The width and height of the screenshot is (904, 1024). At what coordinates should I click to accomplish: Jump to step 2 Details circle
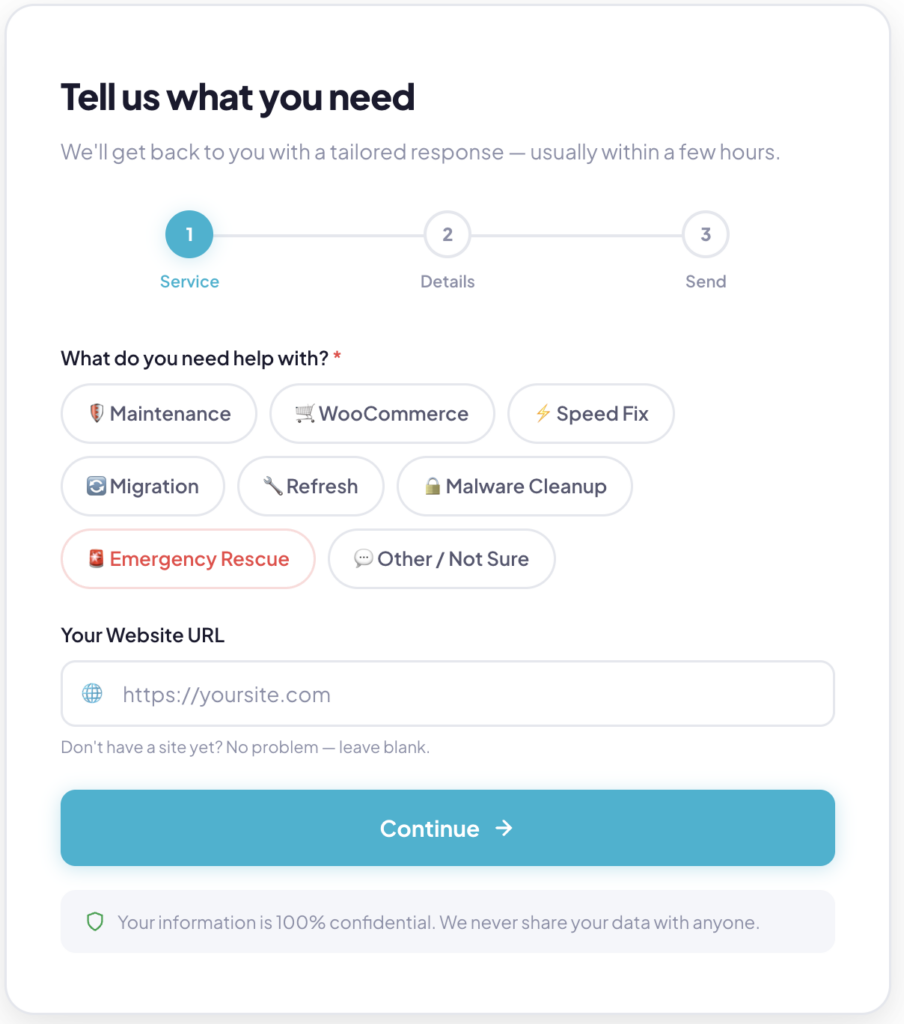(447, 236)
